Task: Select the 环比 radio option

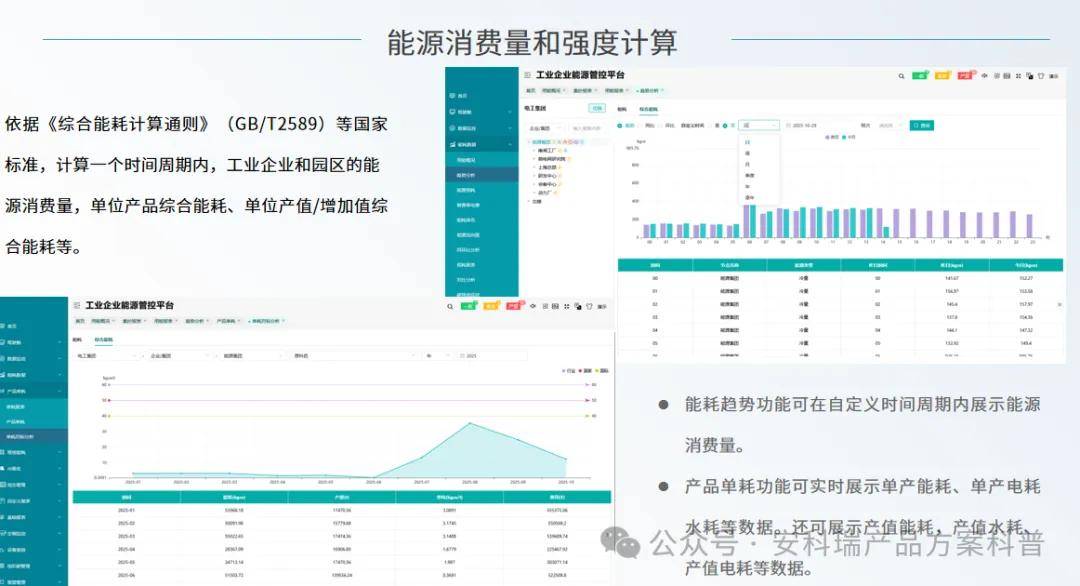Action: click(x=669, y=126)
